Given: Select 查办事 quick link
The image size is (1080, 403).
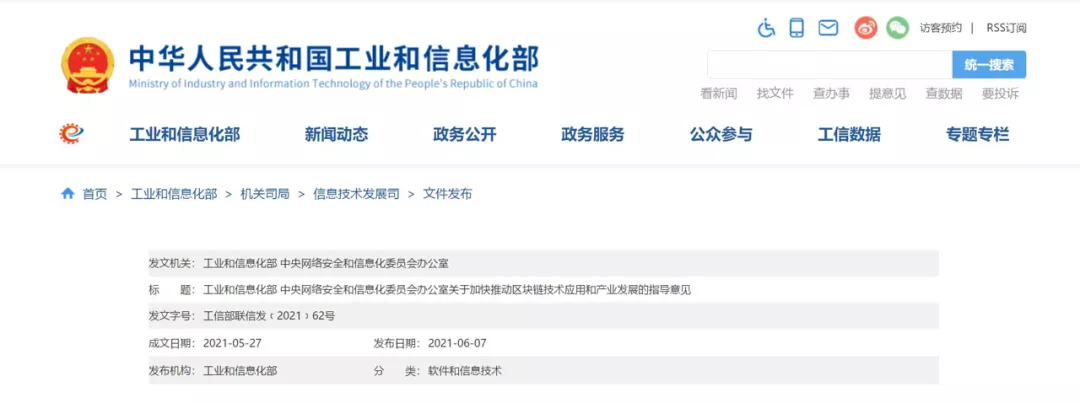Looking at the screenshot, I should pyautogui.click(x=831, y=94).
